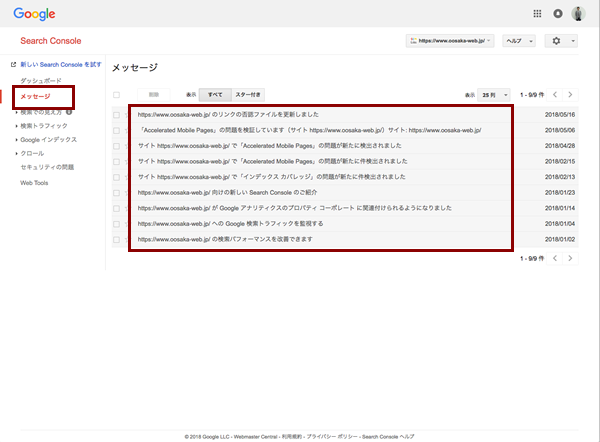This screenshot has height=442, width=600.
Task: Check the box for 2018/04/28 message
Action: [x=116, y=146]
